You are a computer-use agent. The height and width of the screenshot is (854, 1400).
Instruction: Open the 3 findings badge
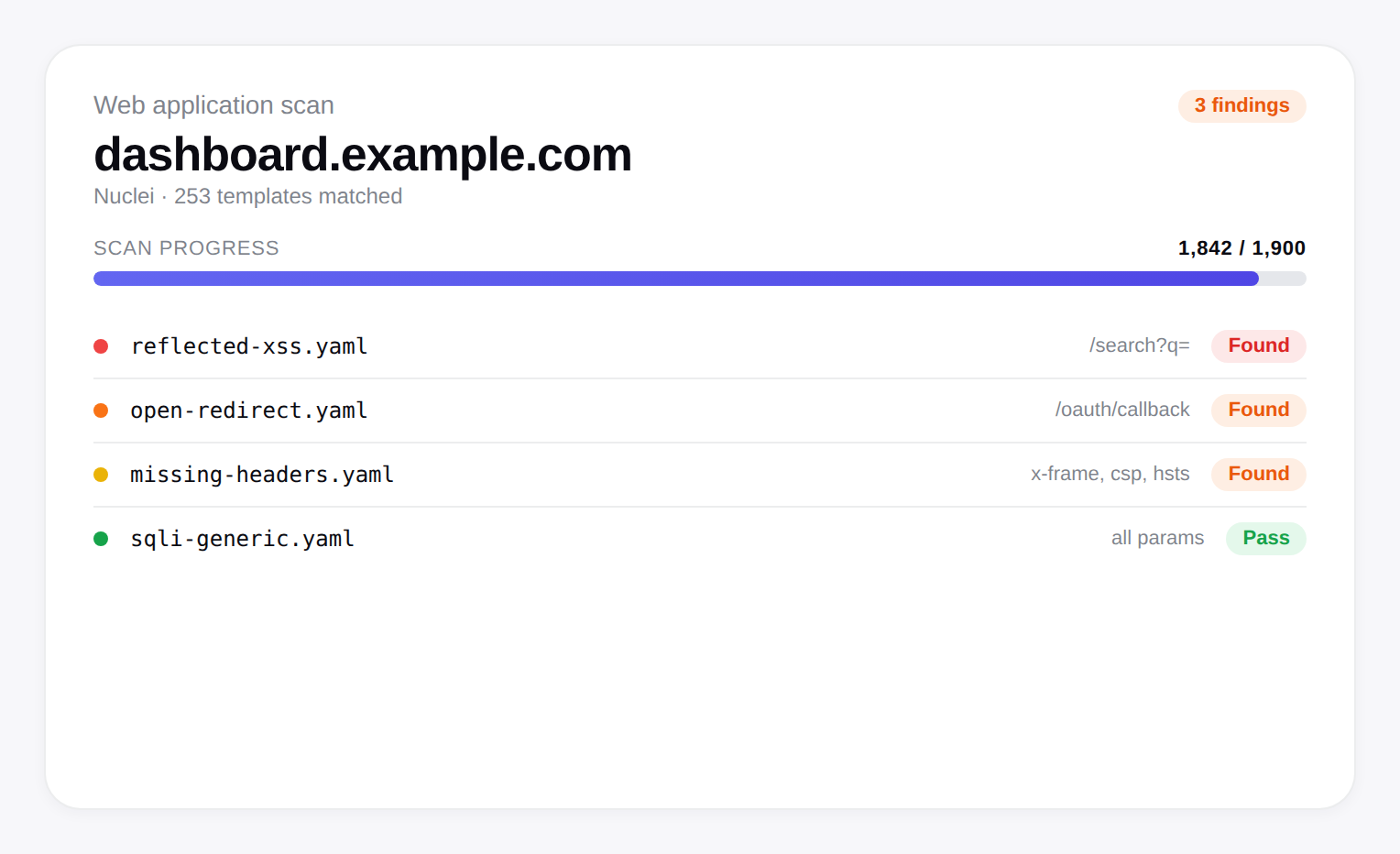click(x=1241, y=106)
